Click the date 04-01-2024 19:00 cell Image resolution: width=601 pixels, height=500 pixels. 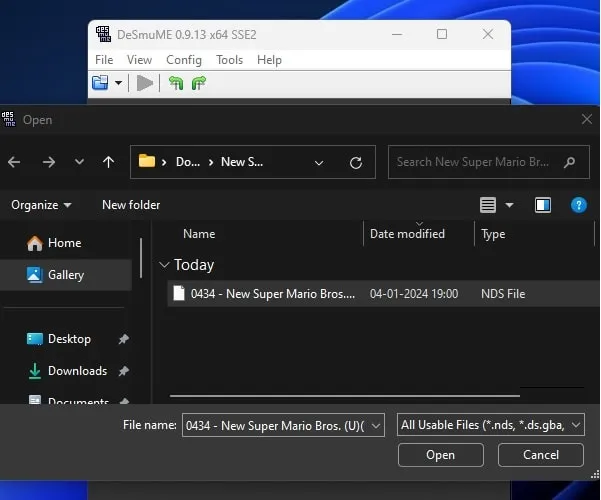click(414, 294)
